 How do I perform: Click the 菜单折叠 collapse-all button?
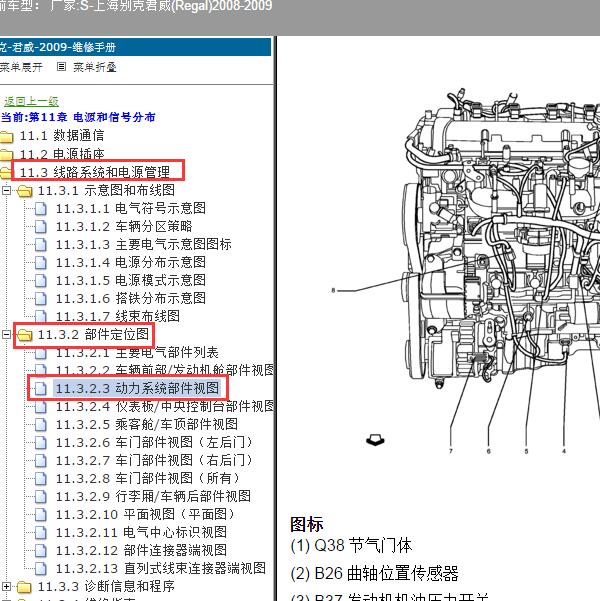(95, 67)
